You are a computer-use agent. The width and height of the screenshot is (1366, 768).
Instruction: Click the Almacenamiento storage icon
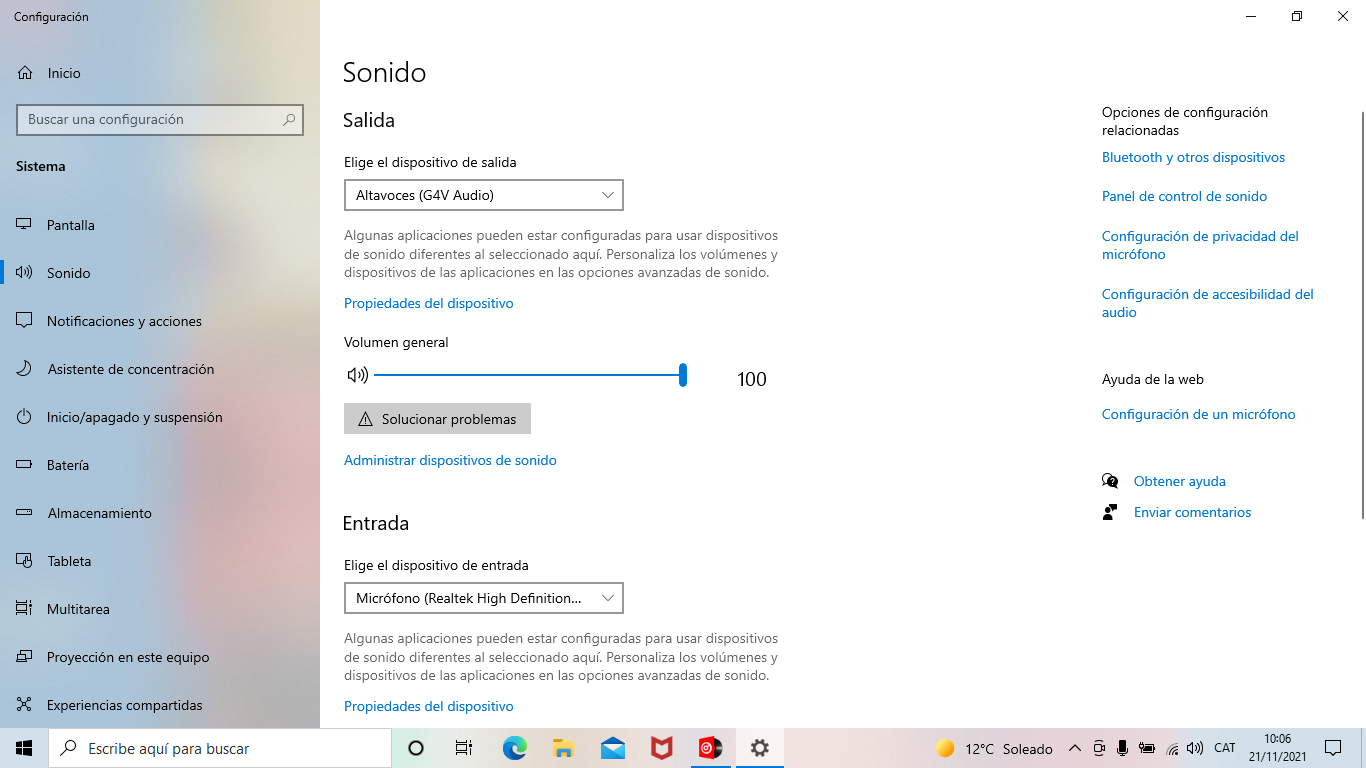25,513
